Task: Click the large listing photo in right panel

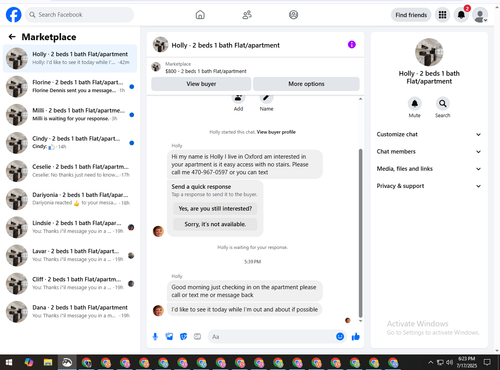Action: click(x=429, y=52)
